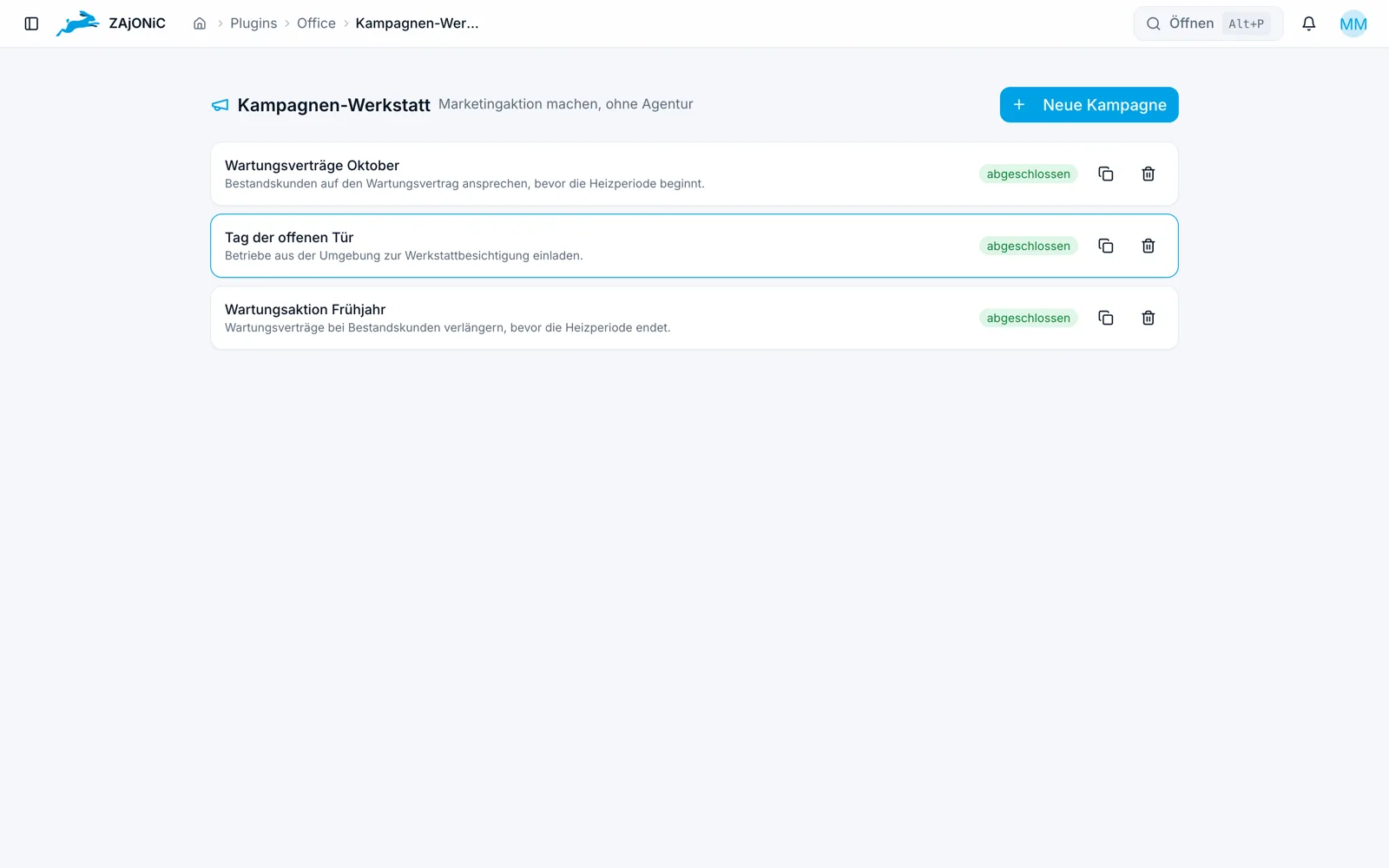Image resolution: width=1389 pixels, height=868 pixels.
Task: Open the Wartungsaktion Frühjahr campaign title
Action: point(305,310)
